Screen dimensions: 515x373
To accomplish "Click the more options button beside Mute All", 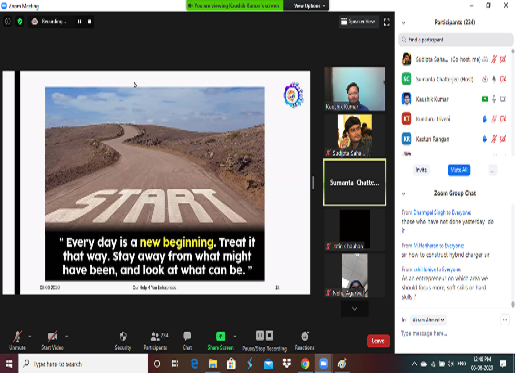I will (x=493, y=170).
